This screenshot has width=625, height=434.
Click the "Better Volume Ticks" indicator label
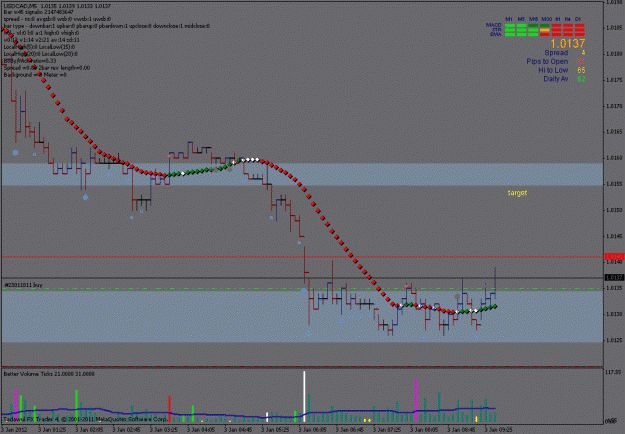(x=49, y=374)
